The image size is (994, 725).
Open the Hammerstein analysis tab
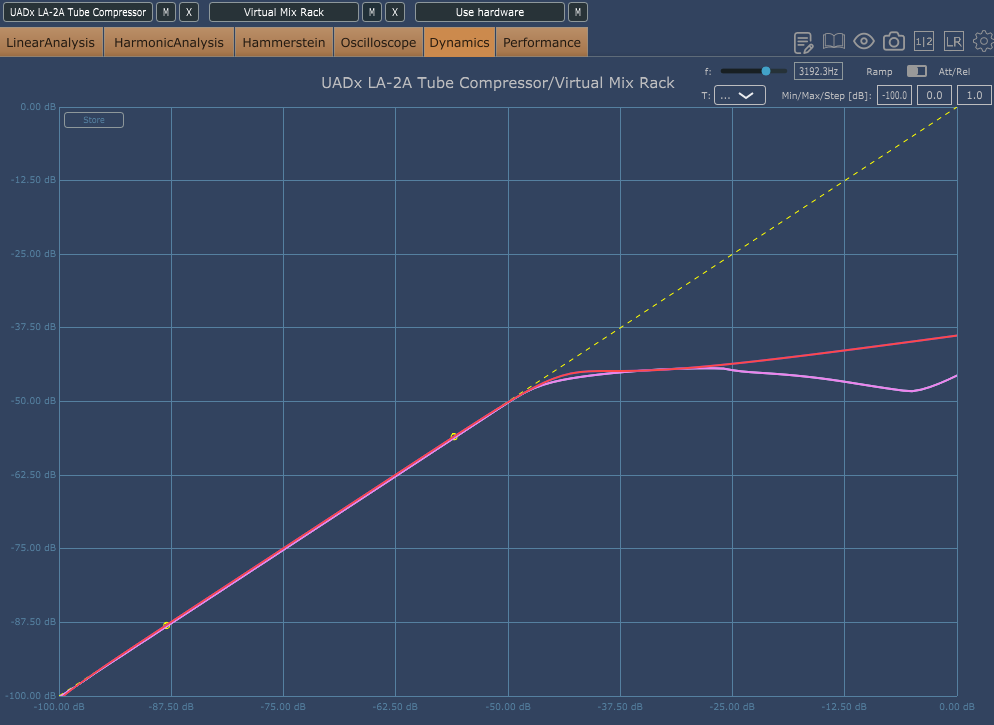(283, 42)
